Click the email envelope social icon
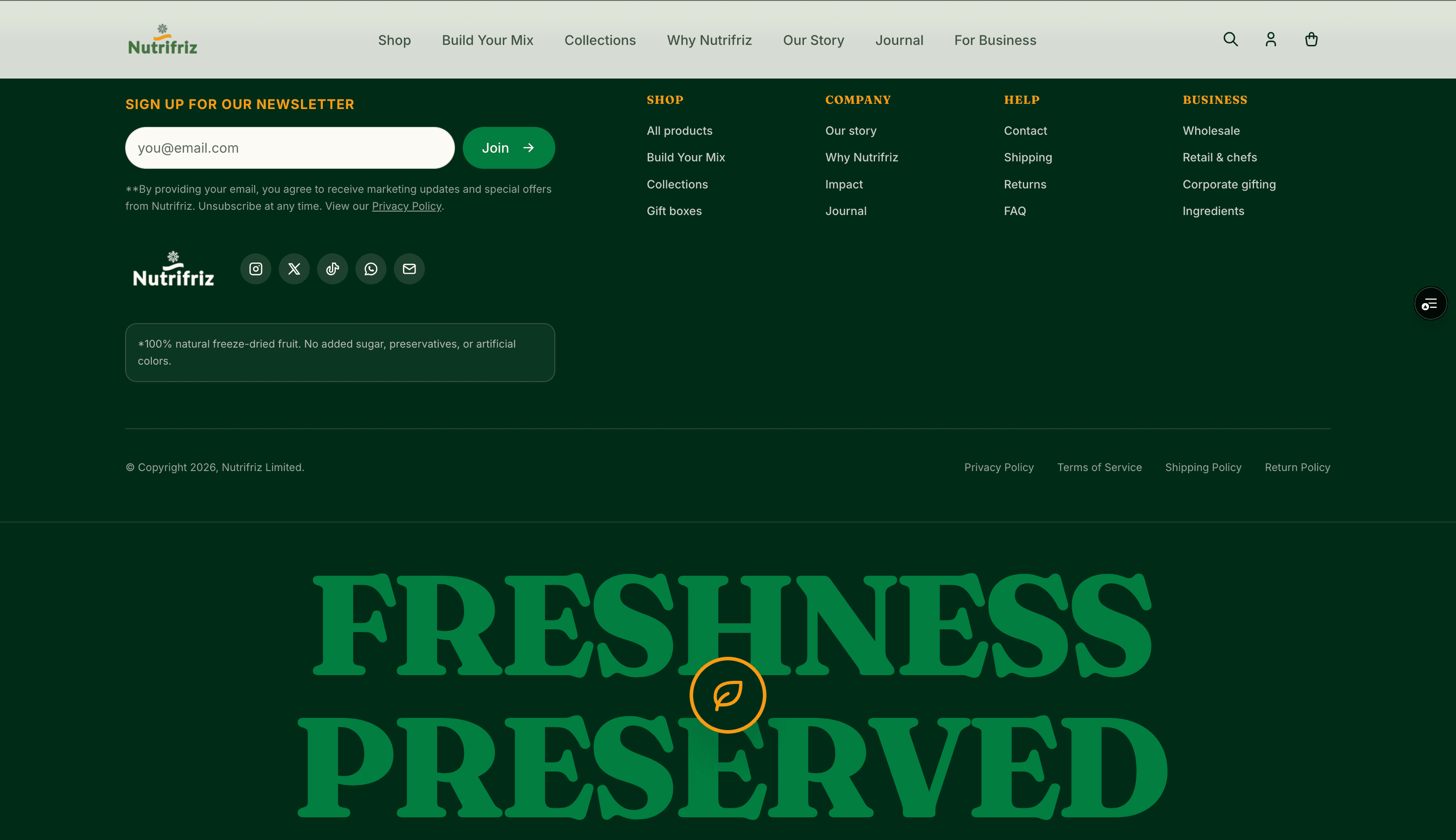 [409, 269]
